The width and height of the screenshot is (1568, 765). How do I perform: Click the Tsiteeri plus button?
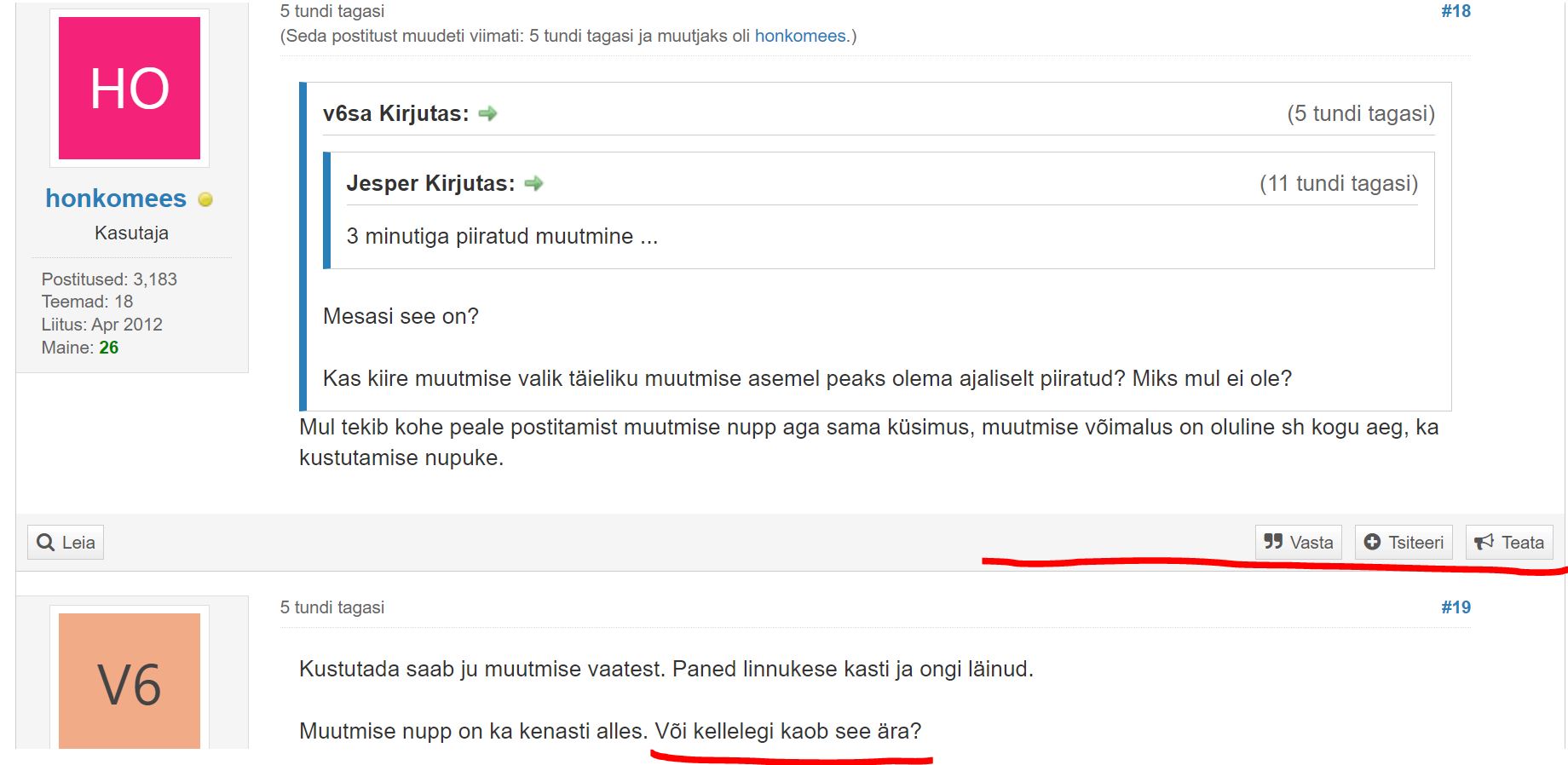point(1404,543)
